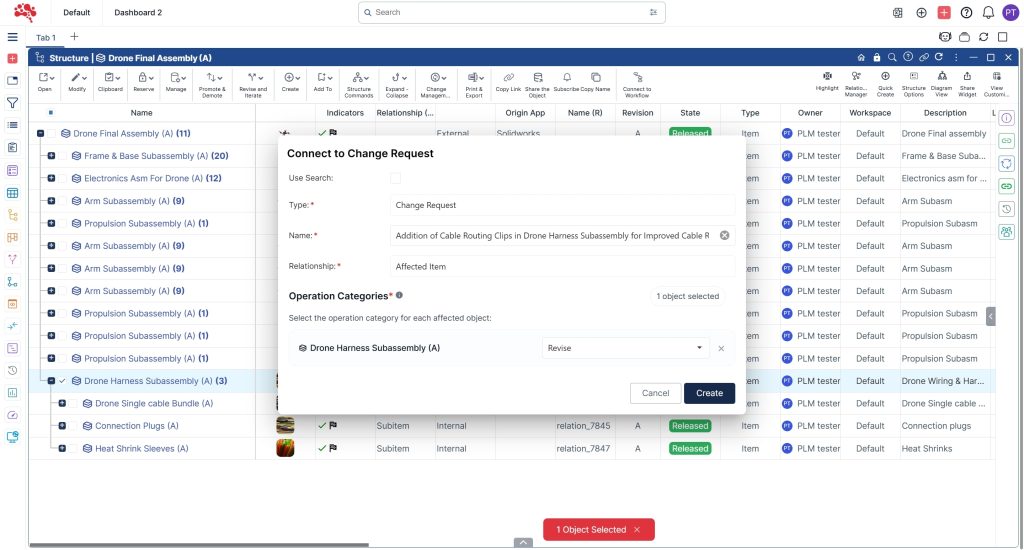The height and width of the screenshot is (550, 1024).
Task: Click the Cancel button in dialog
Action: (656, 393)
